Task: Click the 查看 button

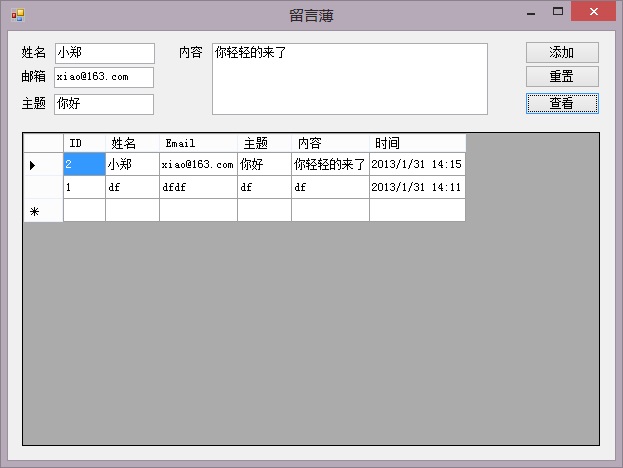Action: 562,103
